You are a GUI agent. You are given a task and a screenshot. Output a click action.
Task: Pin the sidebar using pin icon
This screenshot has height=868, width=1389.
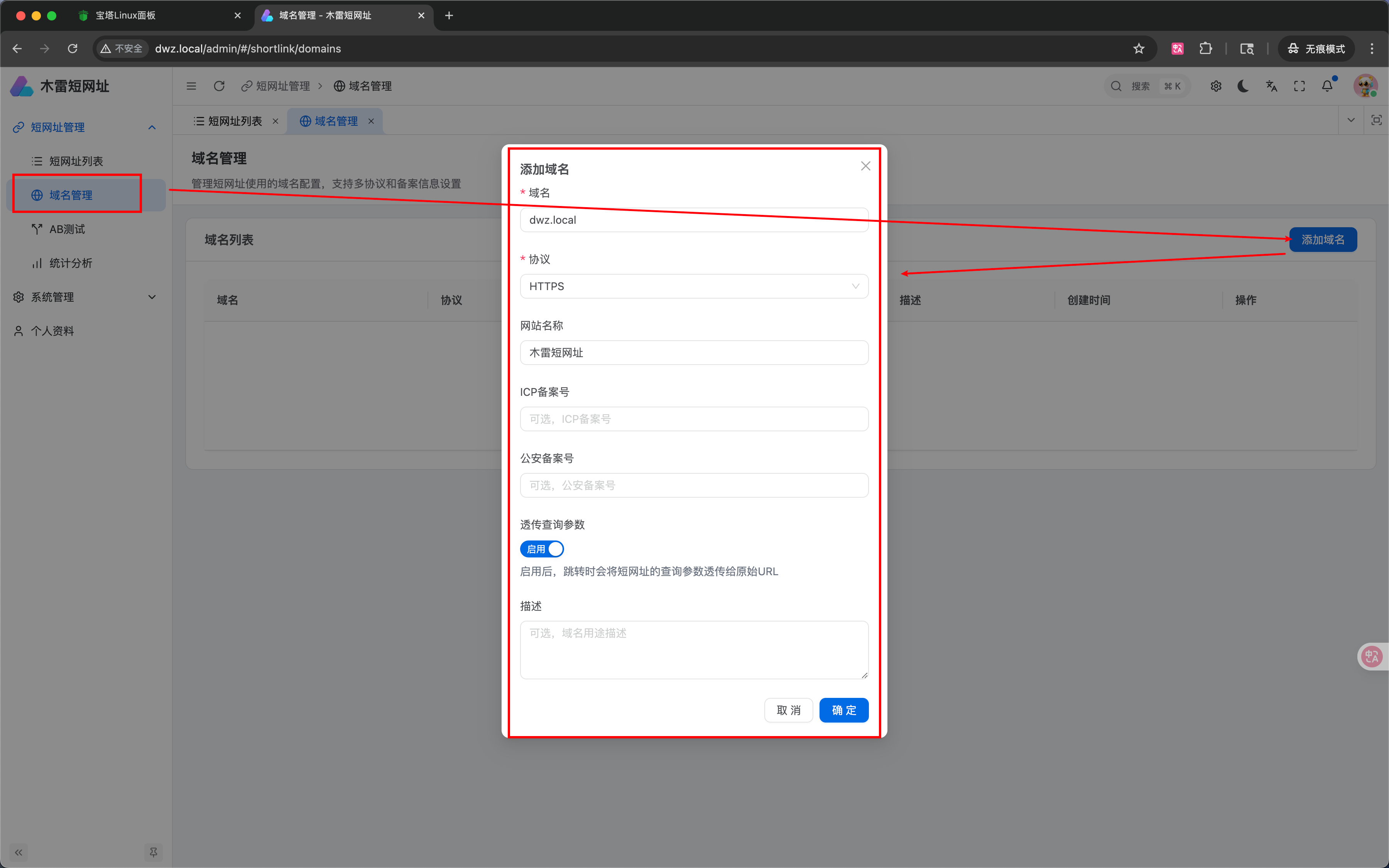click(x=153, y=852)
